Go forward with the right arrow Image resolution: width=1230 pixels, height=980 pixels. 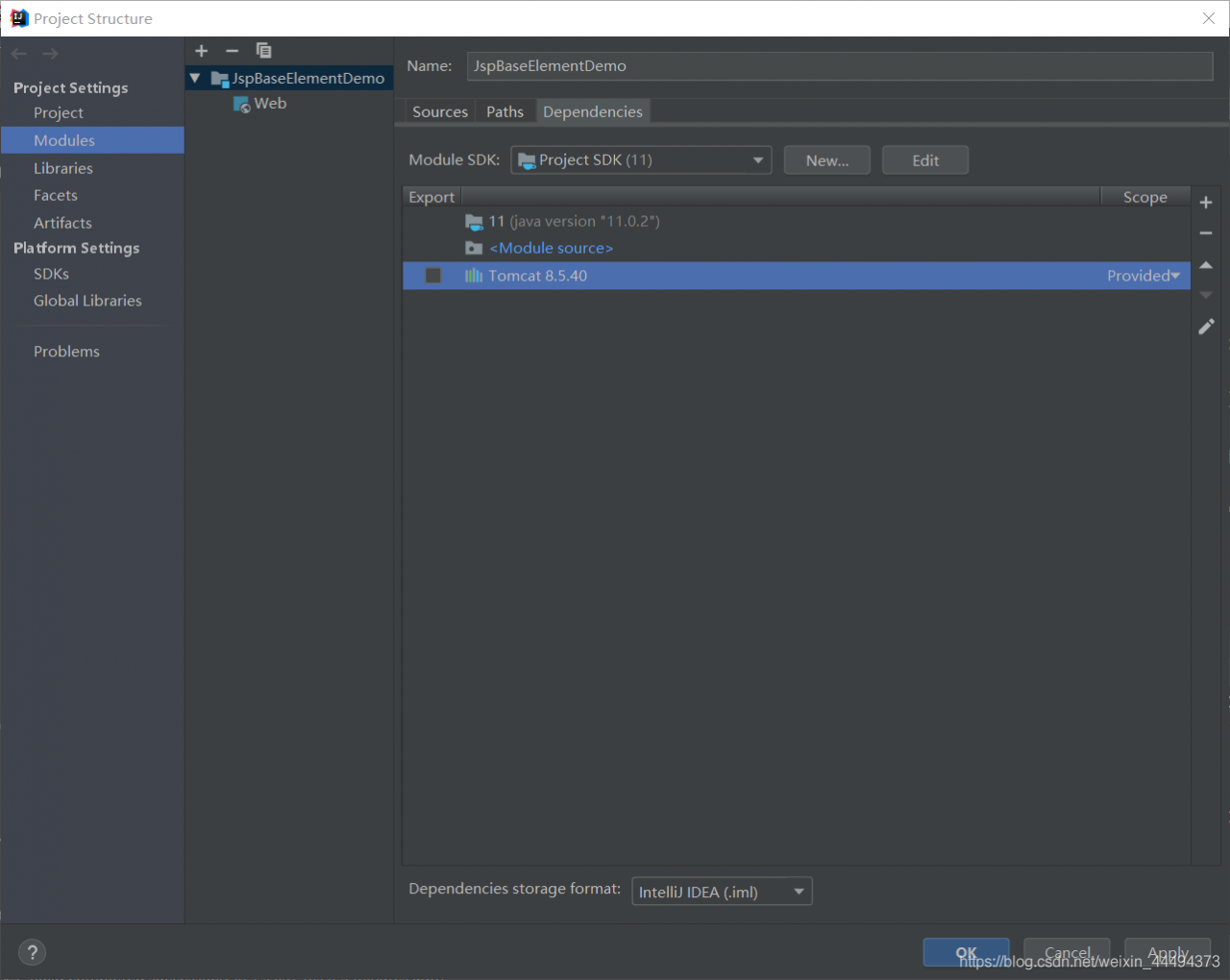[50, 54]
